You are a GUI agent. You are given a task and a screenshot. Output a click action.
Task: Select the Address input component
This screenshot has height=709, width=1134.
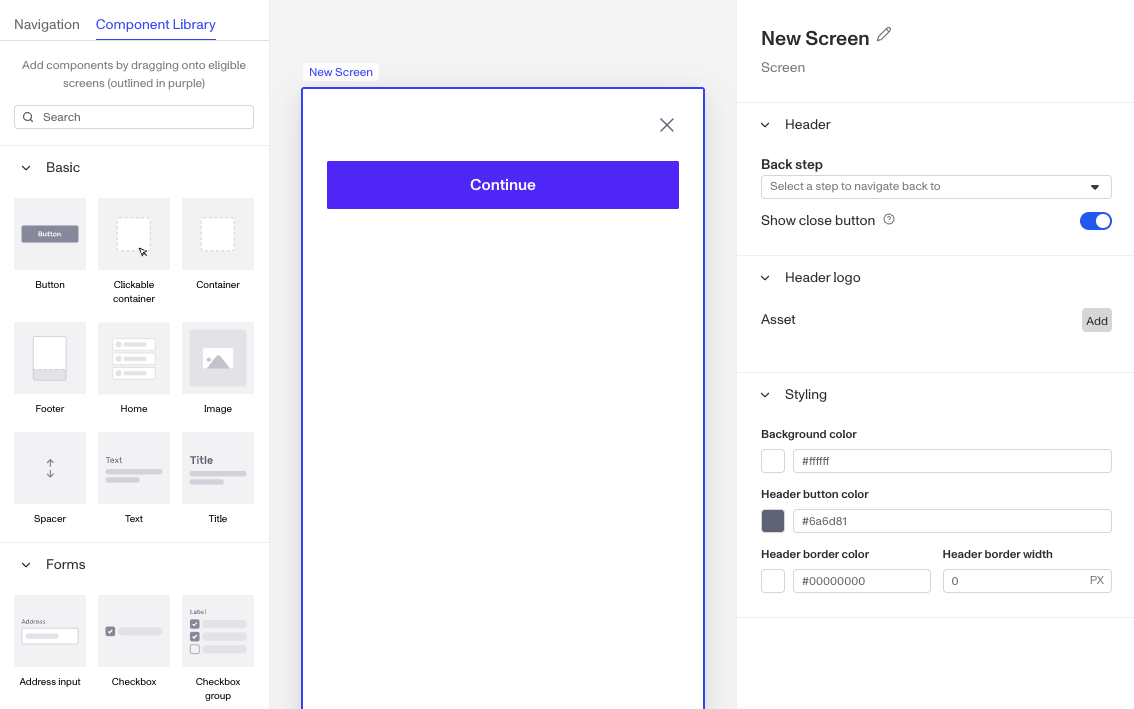[50, 631]
